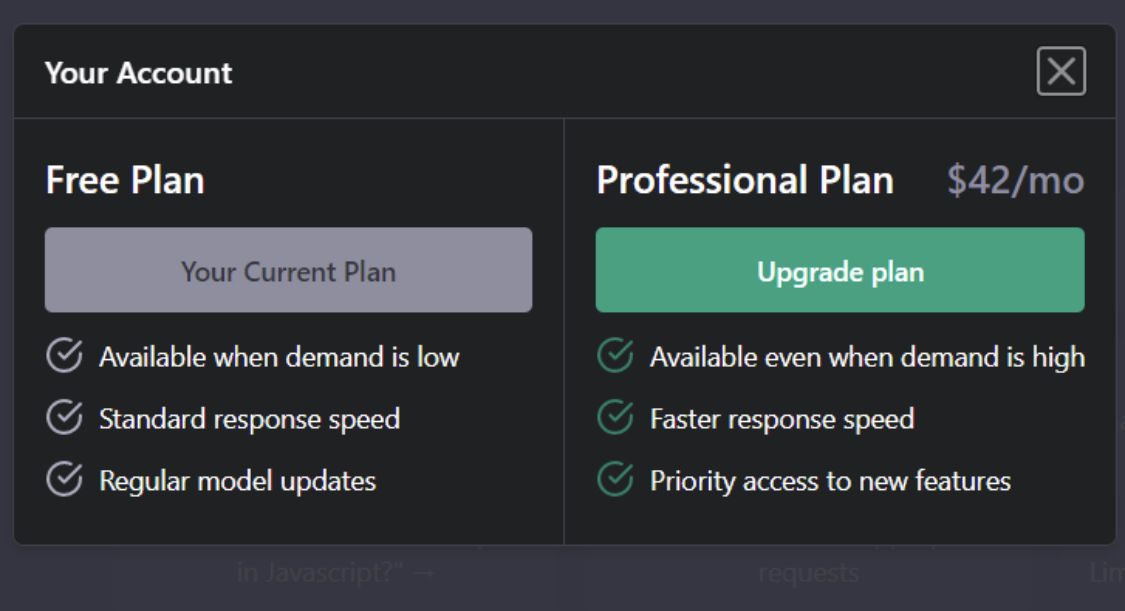Viewport: 1125px width, 611px height.
Task: Click the Available when demand is low text
Action: [x=279, y=357]
